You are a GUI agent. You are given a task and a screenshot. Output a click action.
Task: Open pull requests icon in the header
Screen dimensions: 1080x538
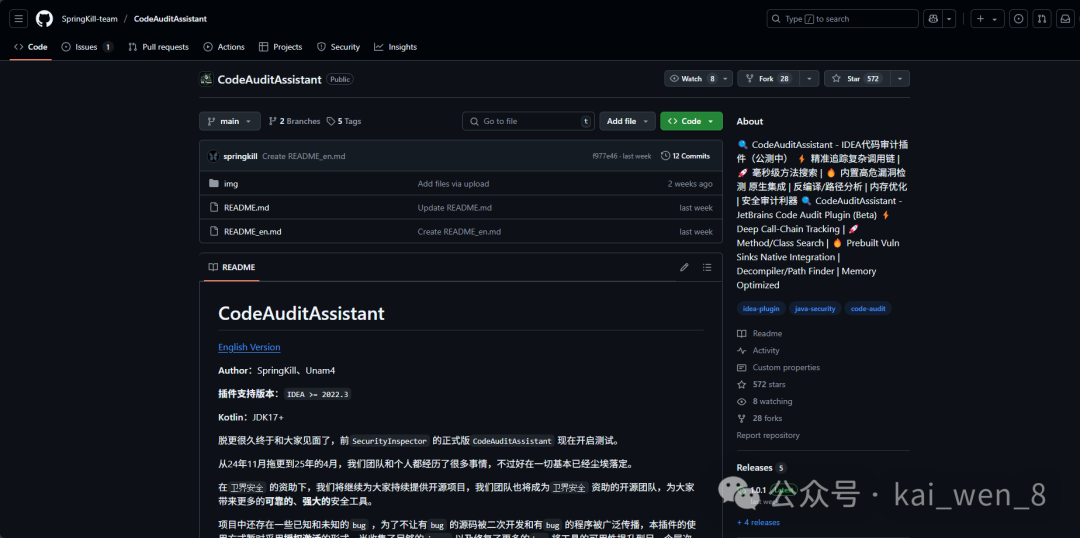pos(1042,19)
